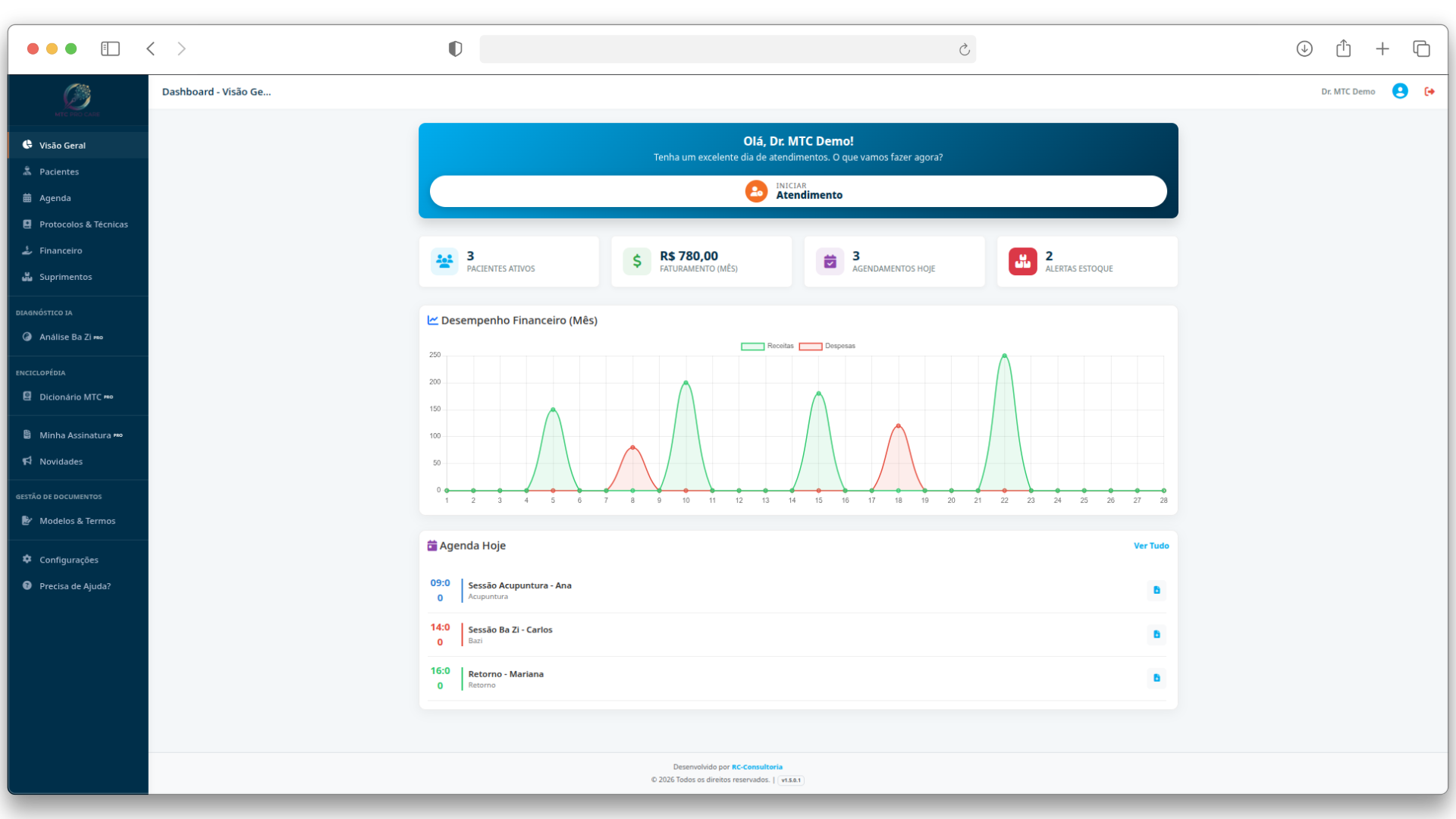1456x819 pixels.
Task: Open the user profile avatar icon
Action: [x=1400, y=92]
